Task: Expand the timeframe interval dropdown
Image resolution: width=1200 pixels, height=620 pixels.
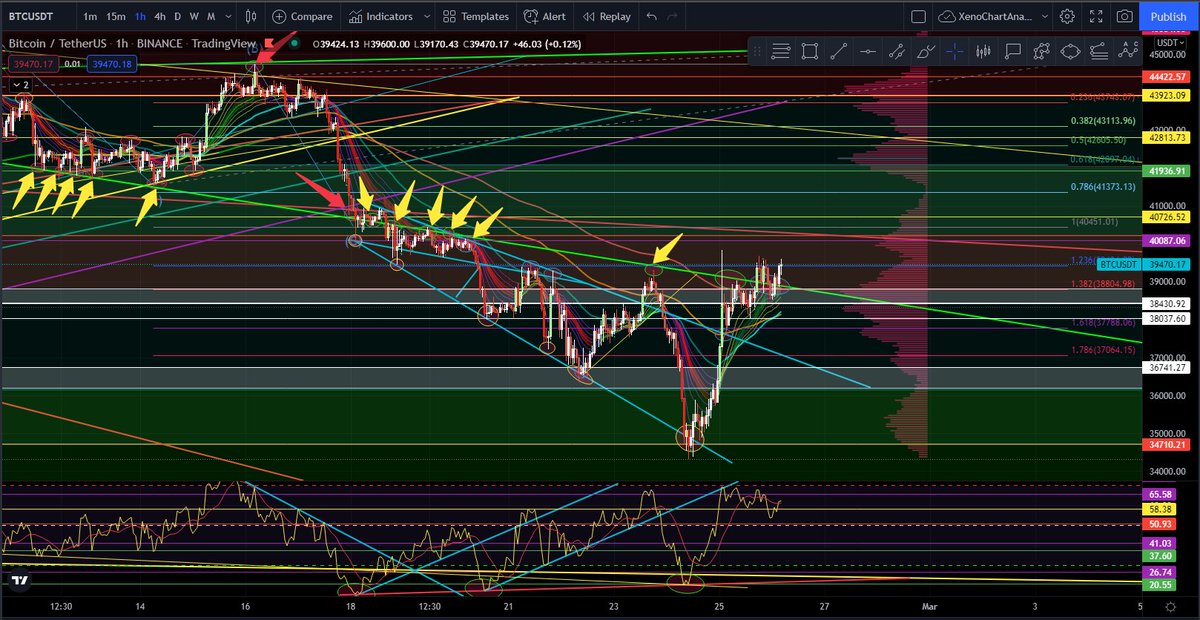Action: pos(227,16)
